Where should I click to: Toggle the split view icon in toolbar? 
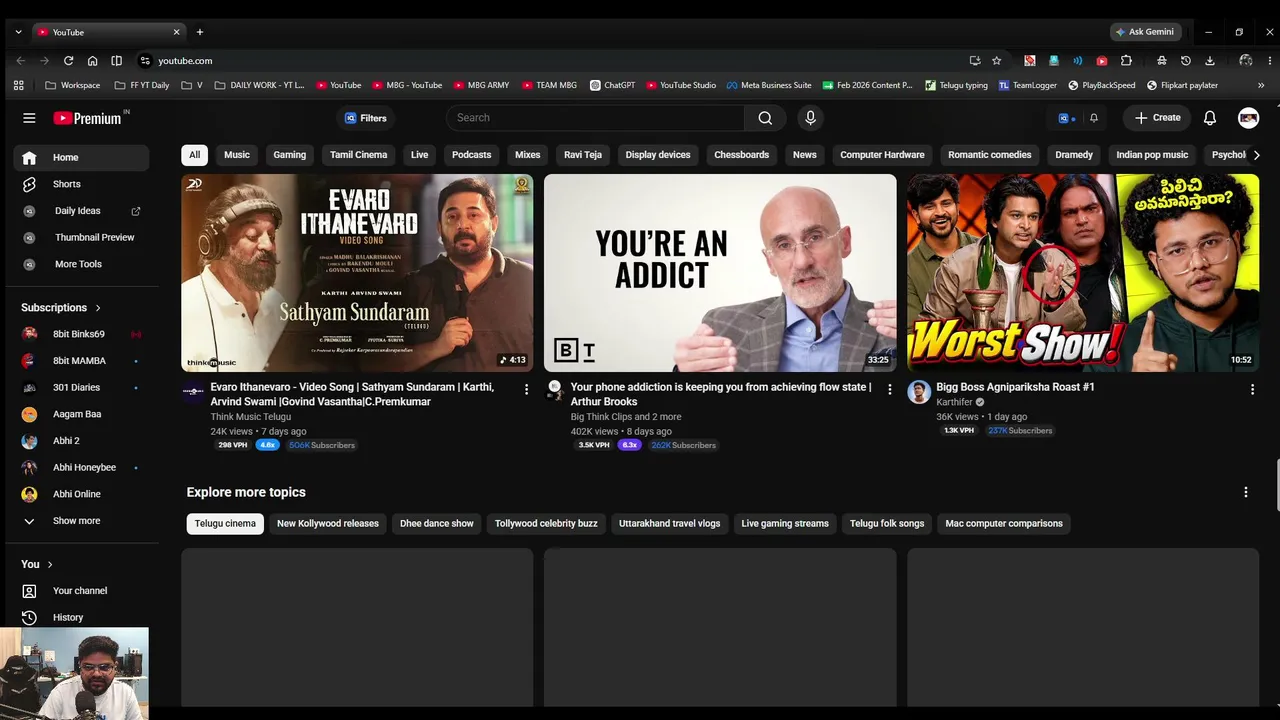click(x=116, y=61)
